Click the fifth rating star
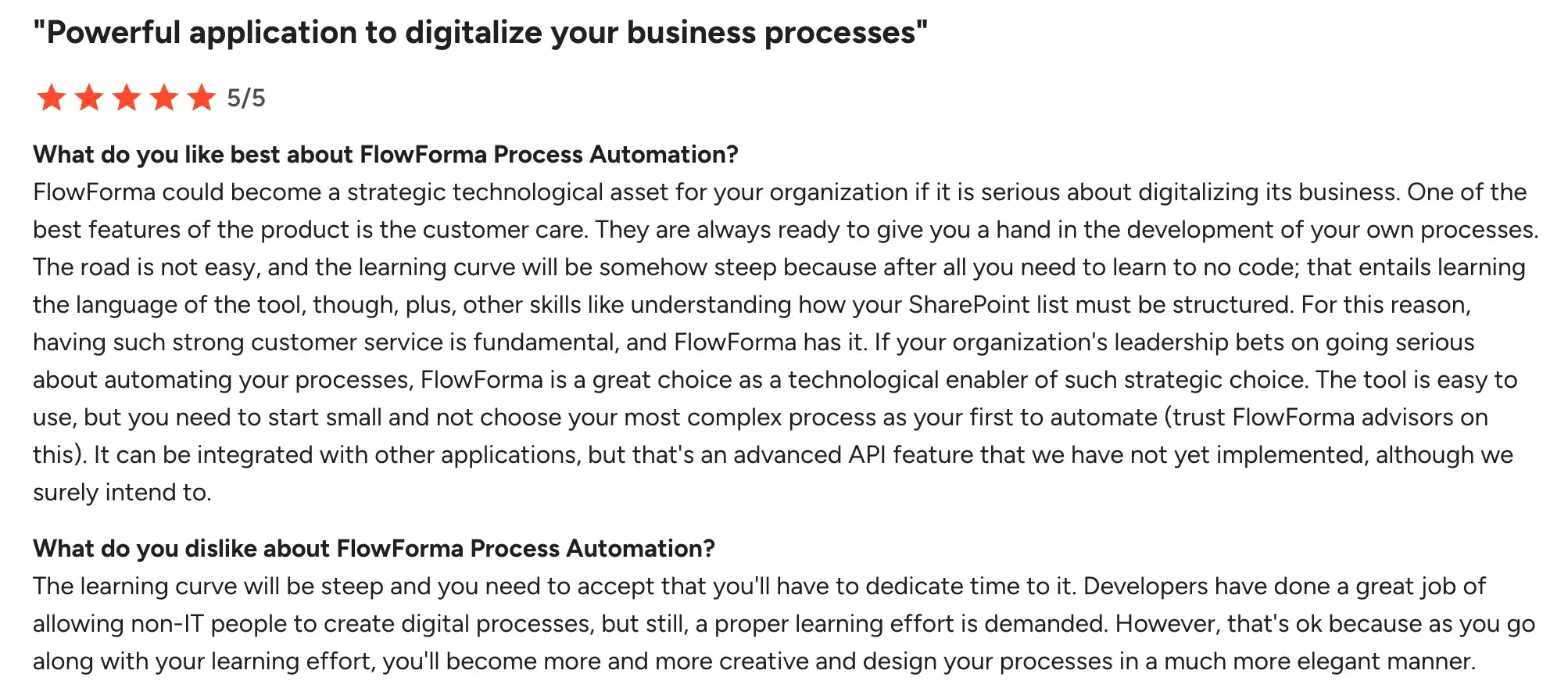 (x=202, y=98)
